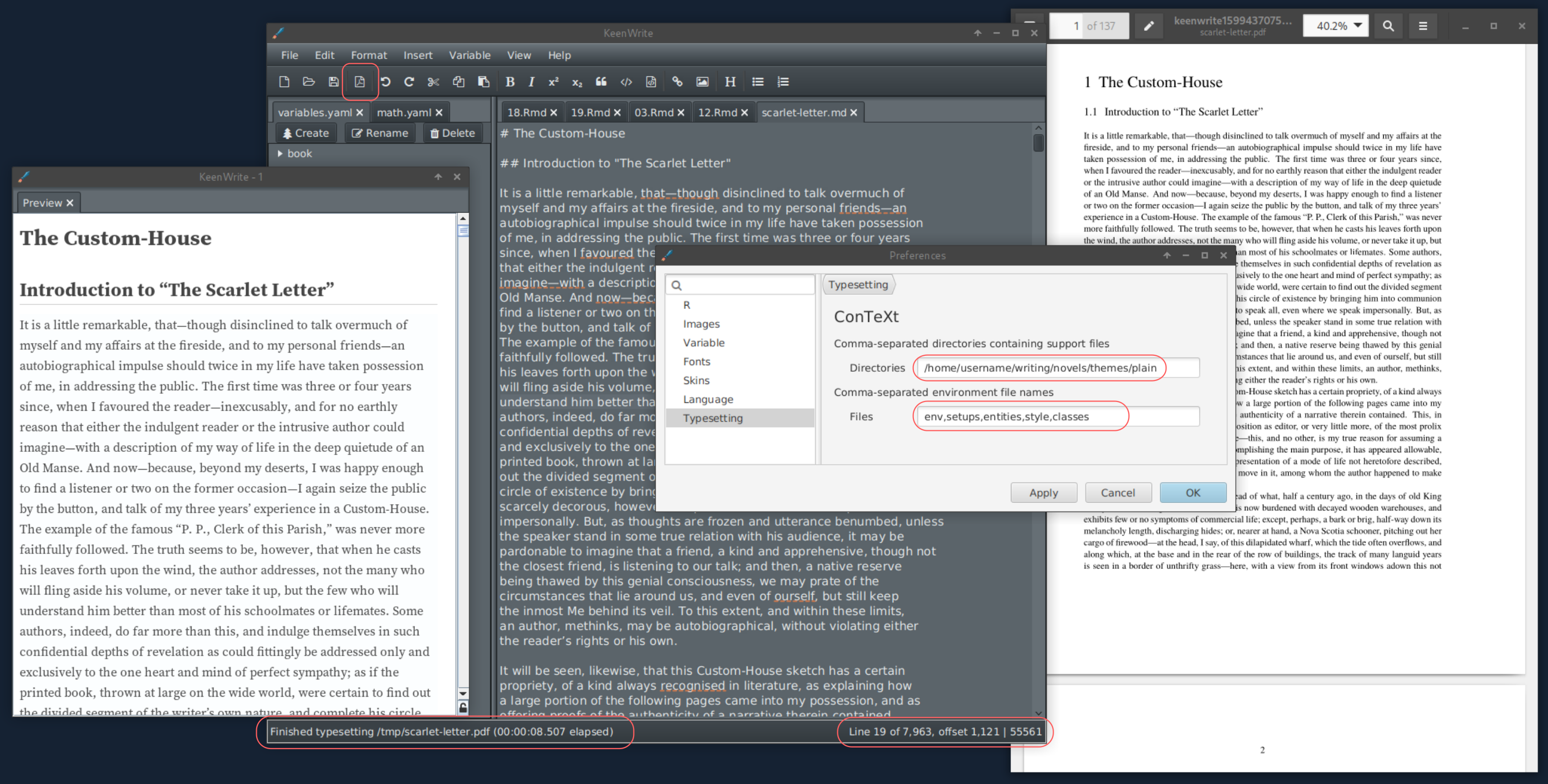Open the Edit menu

click(x=324, y=55)
